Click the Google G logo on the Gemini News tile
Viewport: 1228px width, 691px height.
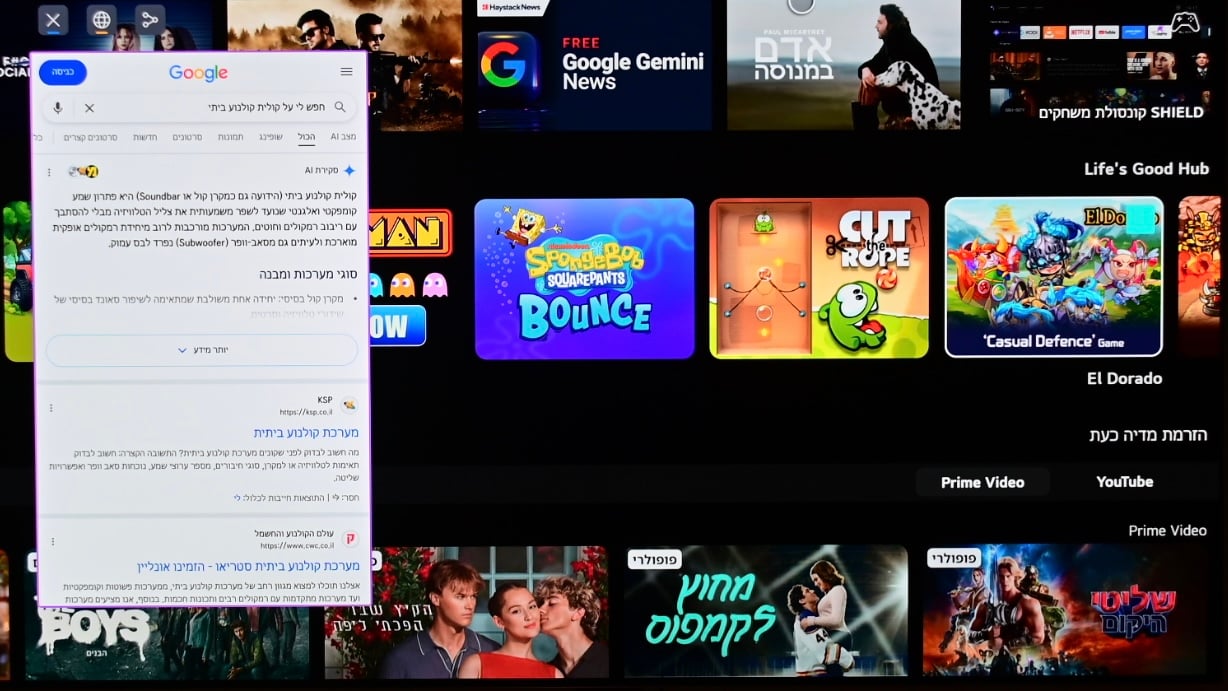(x=503, y=65)
